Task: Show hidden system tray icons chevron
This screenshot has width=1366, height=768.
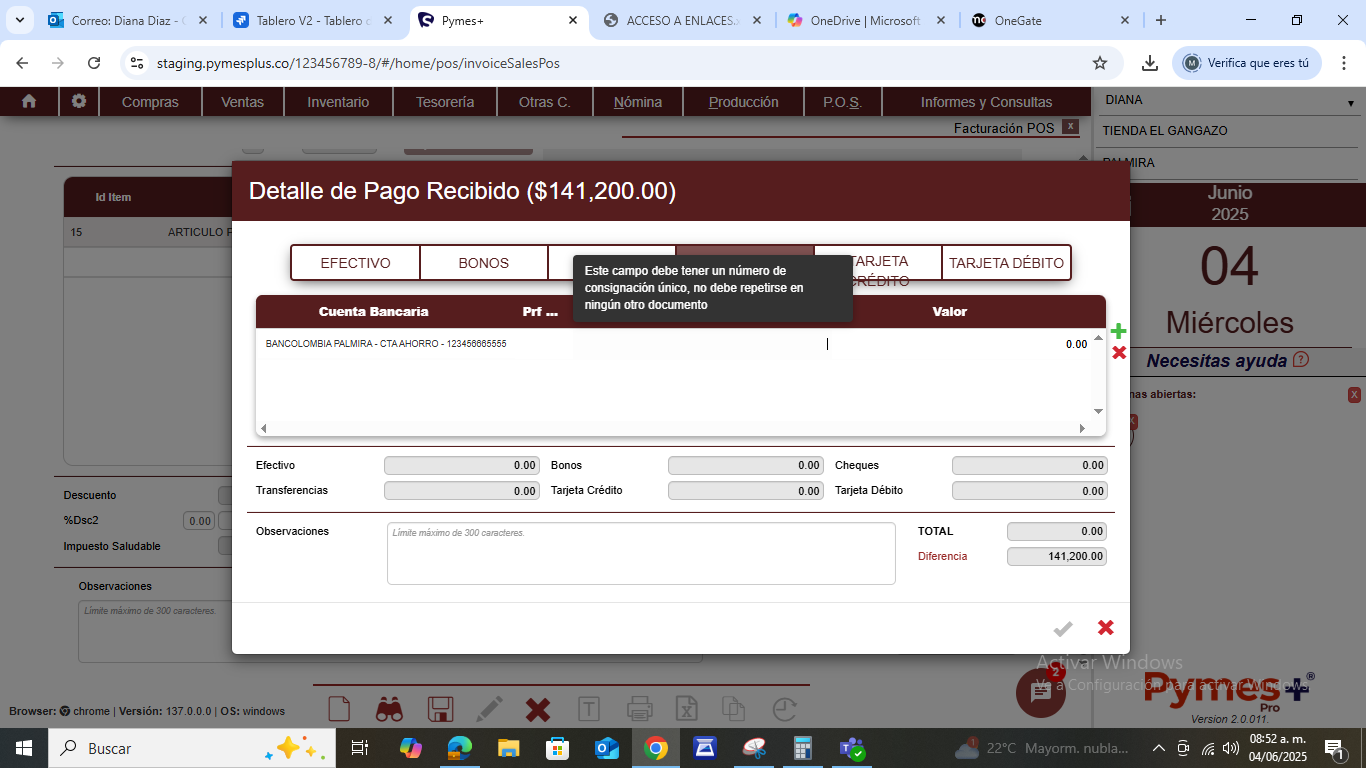Action: [x=1159, y=748]
